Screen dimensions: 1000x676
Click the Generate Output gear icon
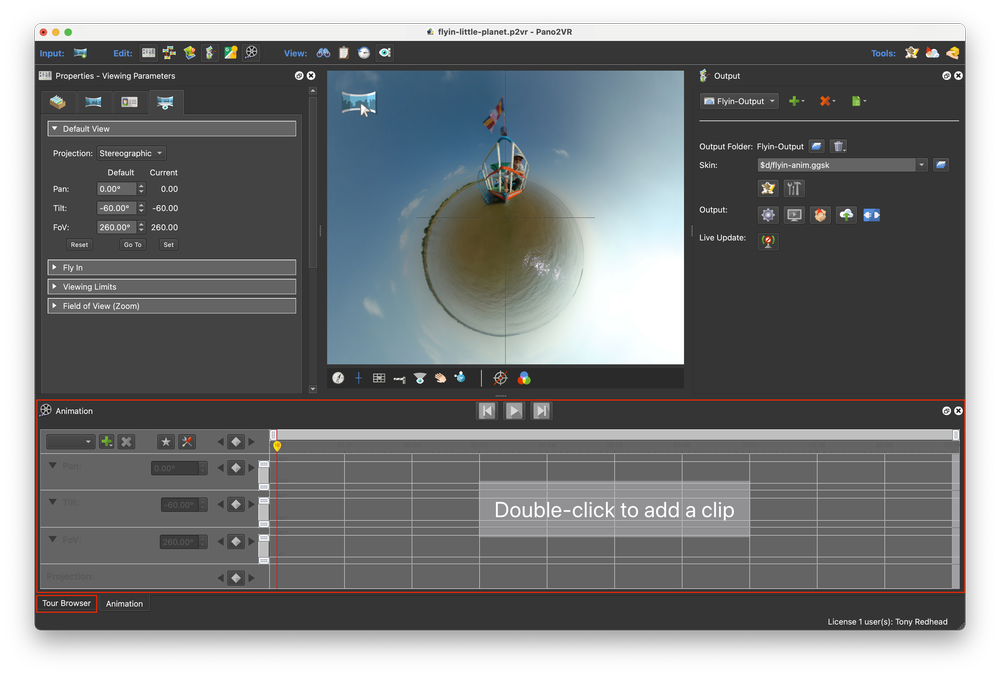[x=768, y=215]
